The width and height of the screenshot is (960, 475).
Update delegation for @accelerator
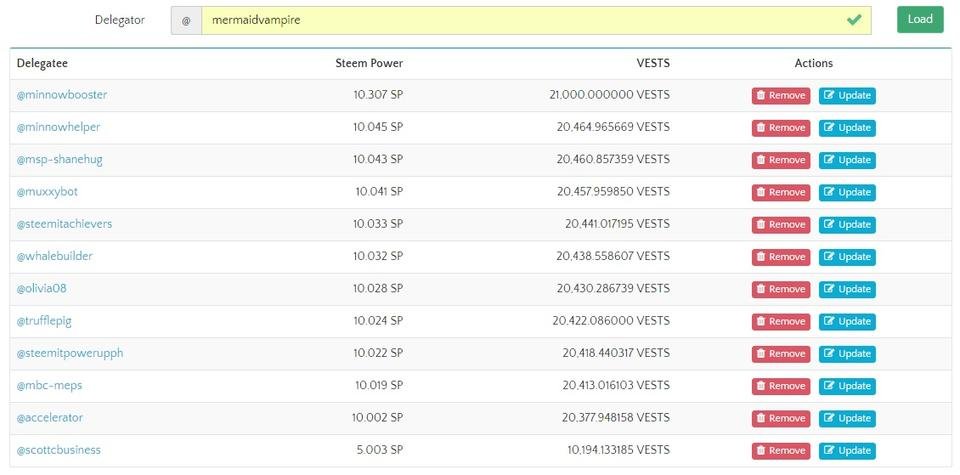click(847, 419)
